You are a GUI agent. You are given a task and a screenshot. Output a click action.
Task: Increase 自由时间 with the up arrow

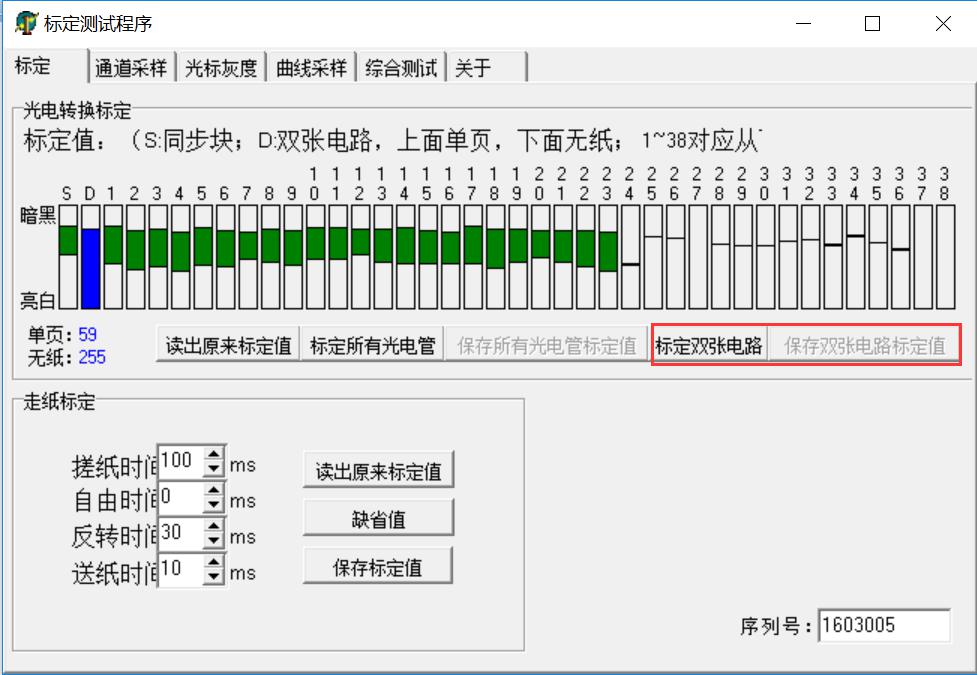click(214, 491)
